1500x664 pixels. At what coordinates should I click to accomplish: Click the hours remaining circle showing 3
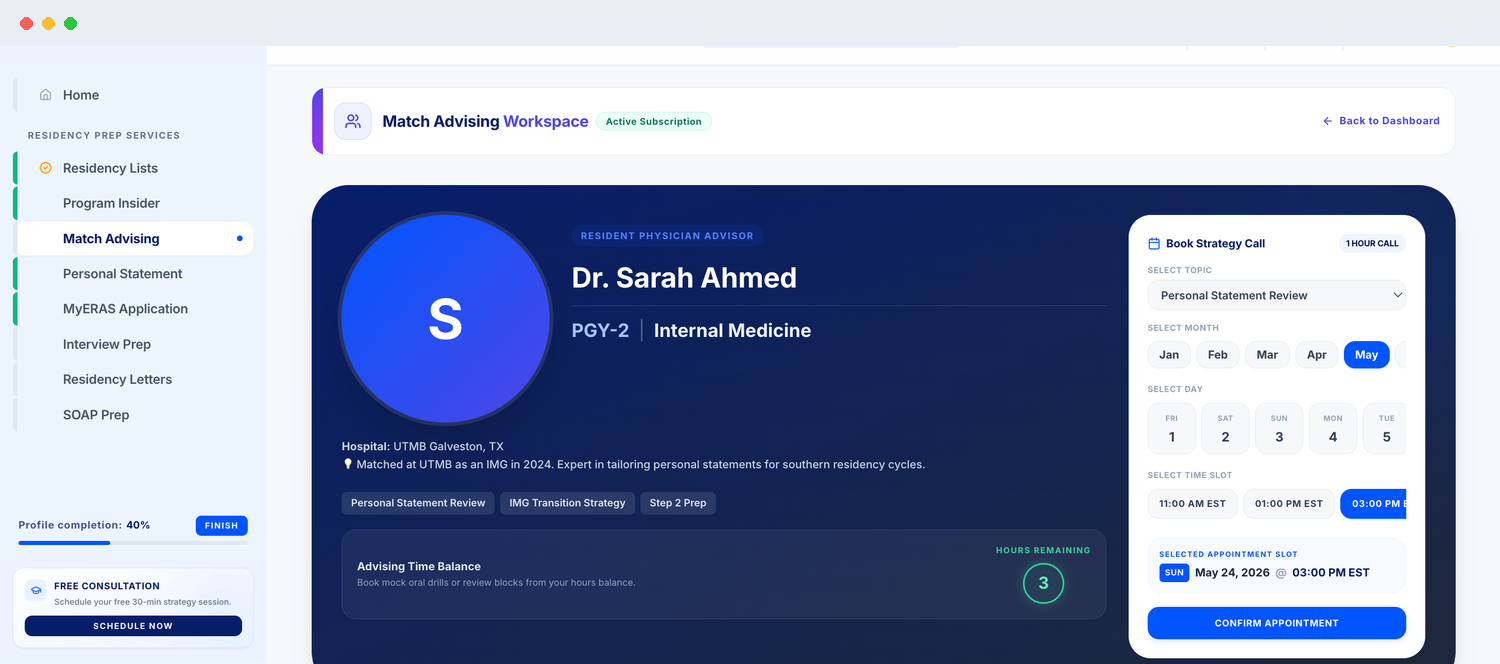point(1043,583)
